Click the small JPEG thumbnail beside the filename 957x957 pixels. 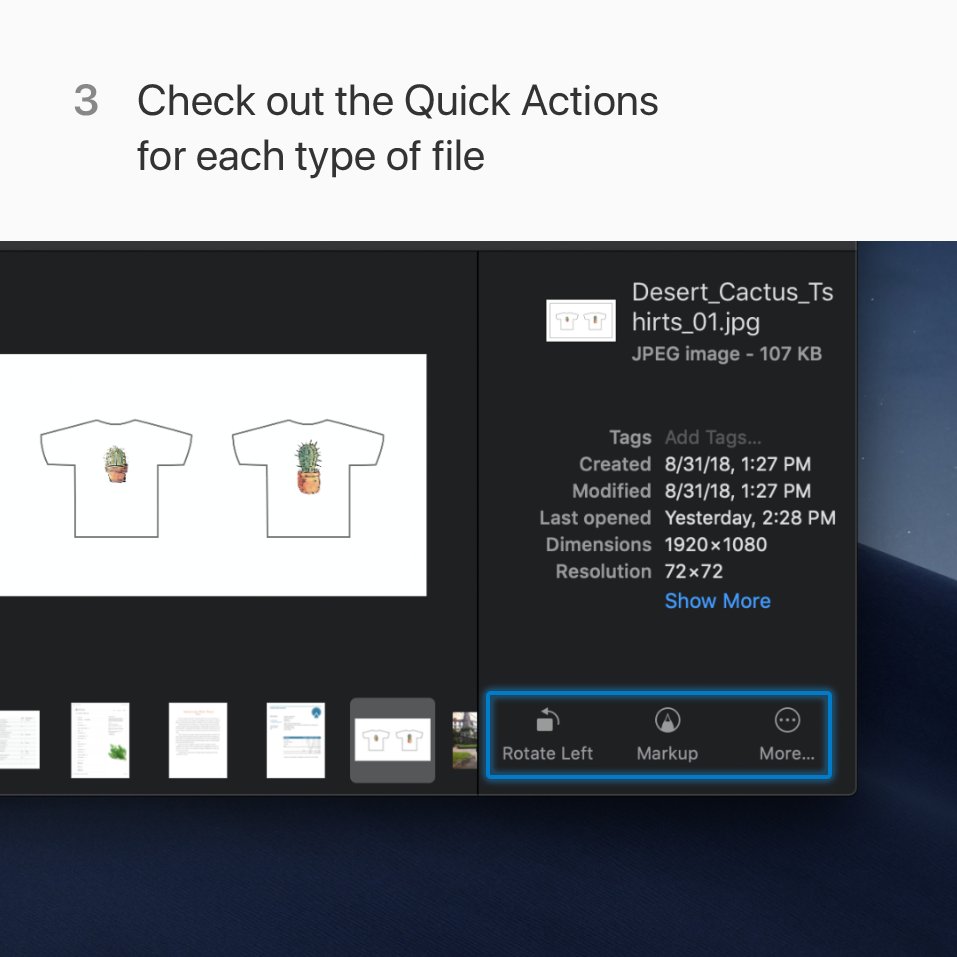pyautogui.click(x=581, y=320)
